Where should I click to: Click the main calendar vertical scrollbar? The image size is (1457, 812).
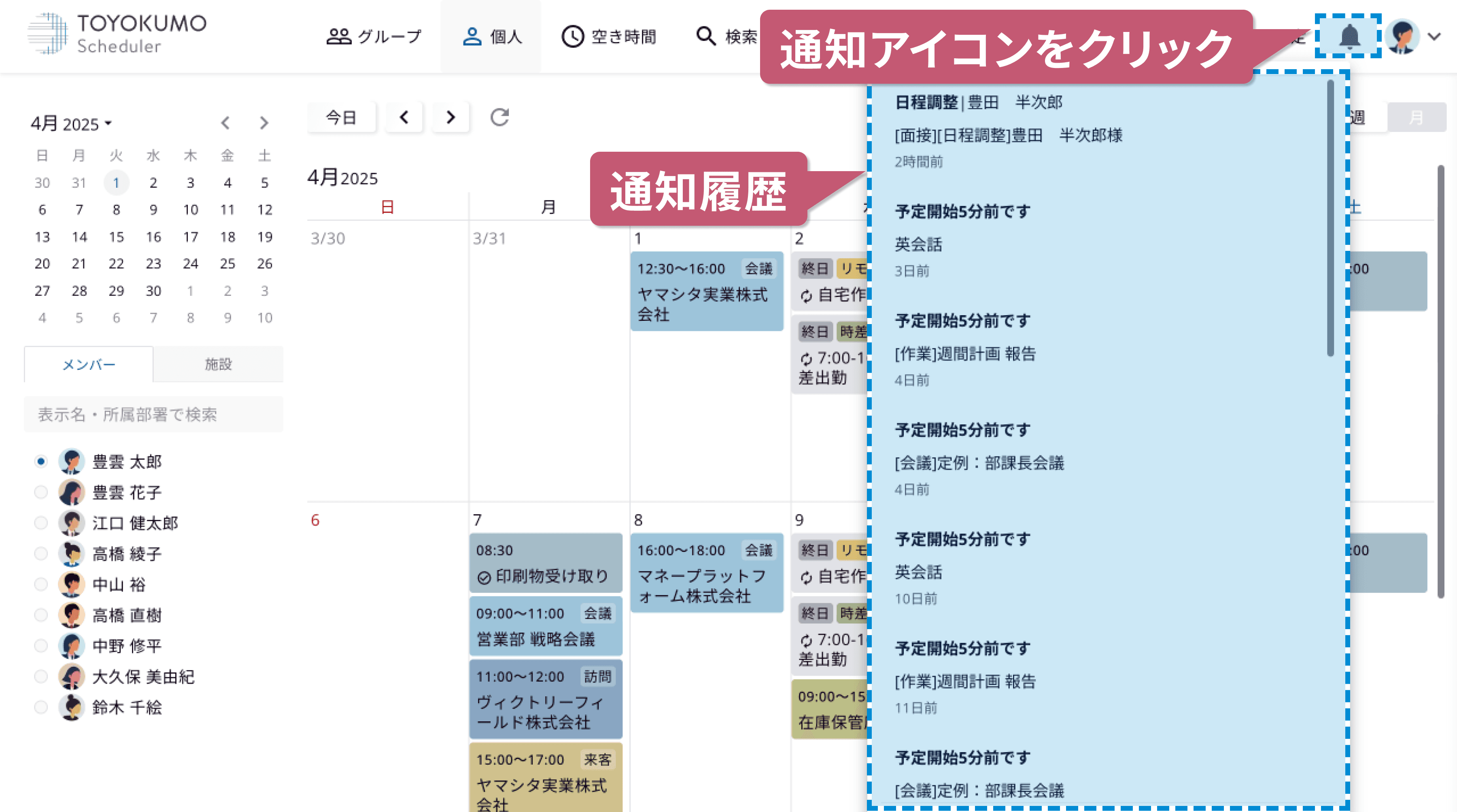click(1440, 382)
